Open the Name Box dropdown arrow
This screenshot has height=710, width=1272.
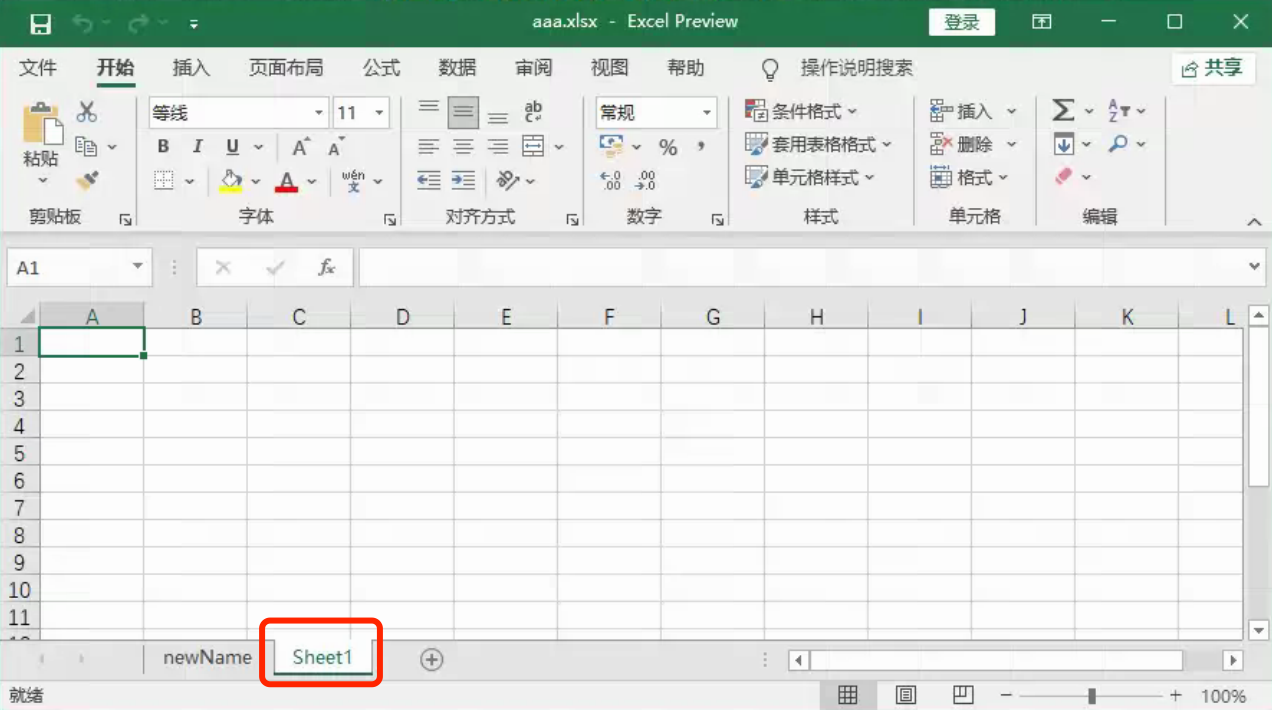pyautogui.click(x=137, y=268)
